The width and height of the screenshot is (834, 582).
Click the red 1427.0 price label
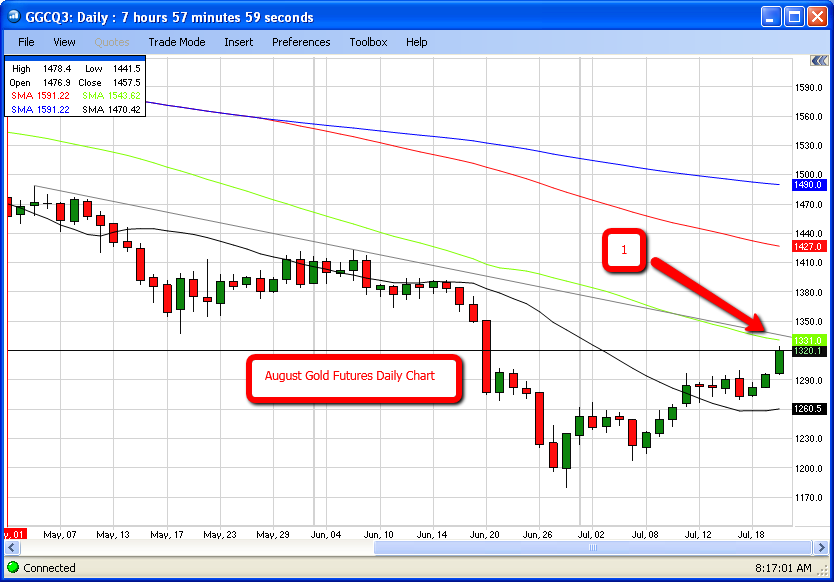[x=808, y=246]
